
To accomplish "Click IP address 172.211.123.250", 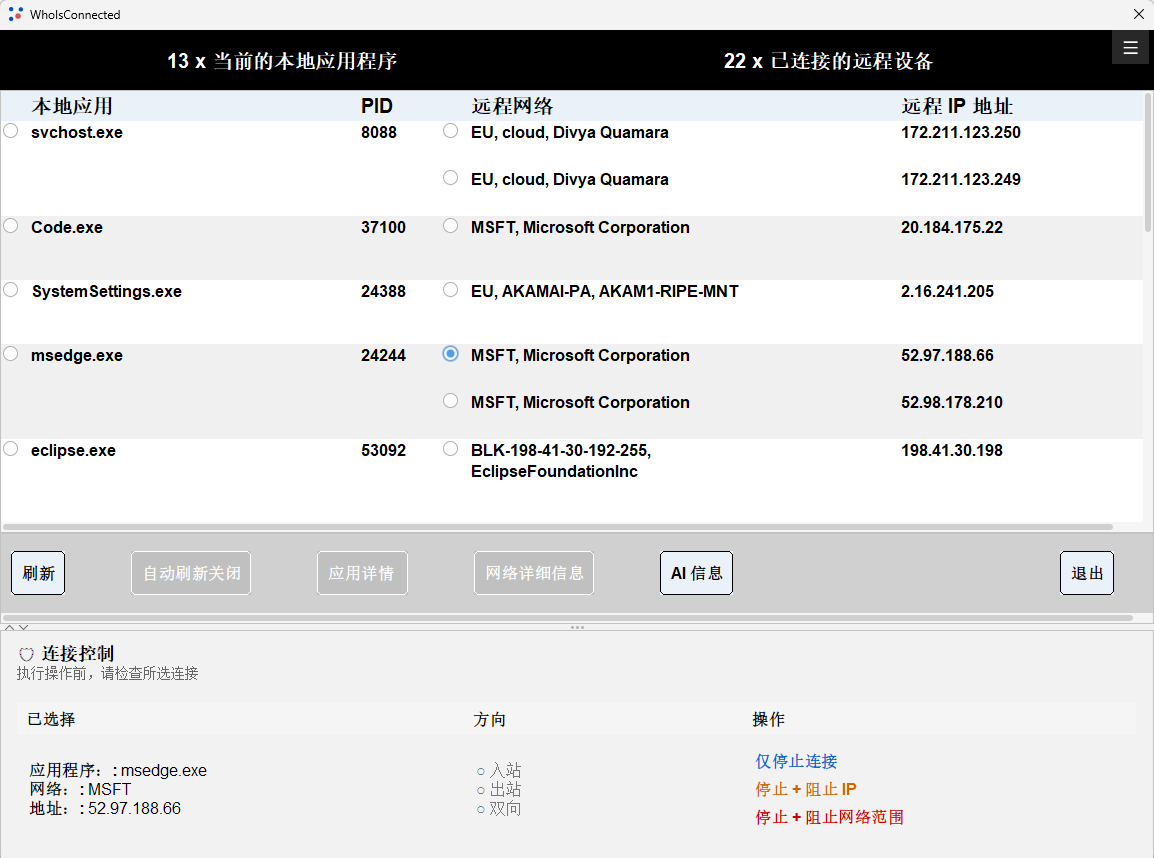I will point(960,132).
